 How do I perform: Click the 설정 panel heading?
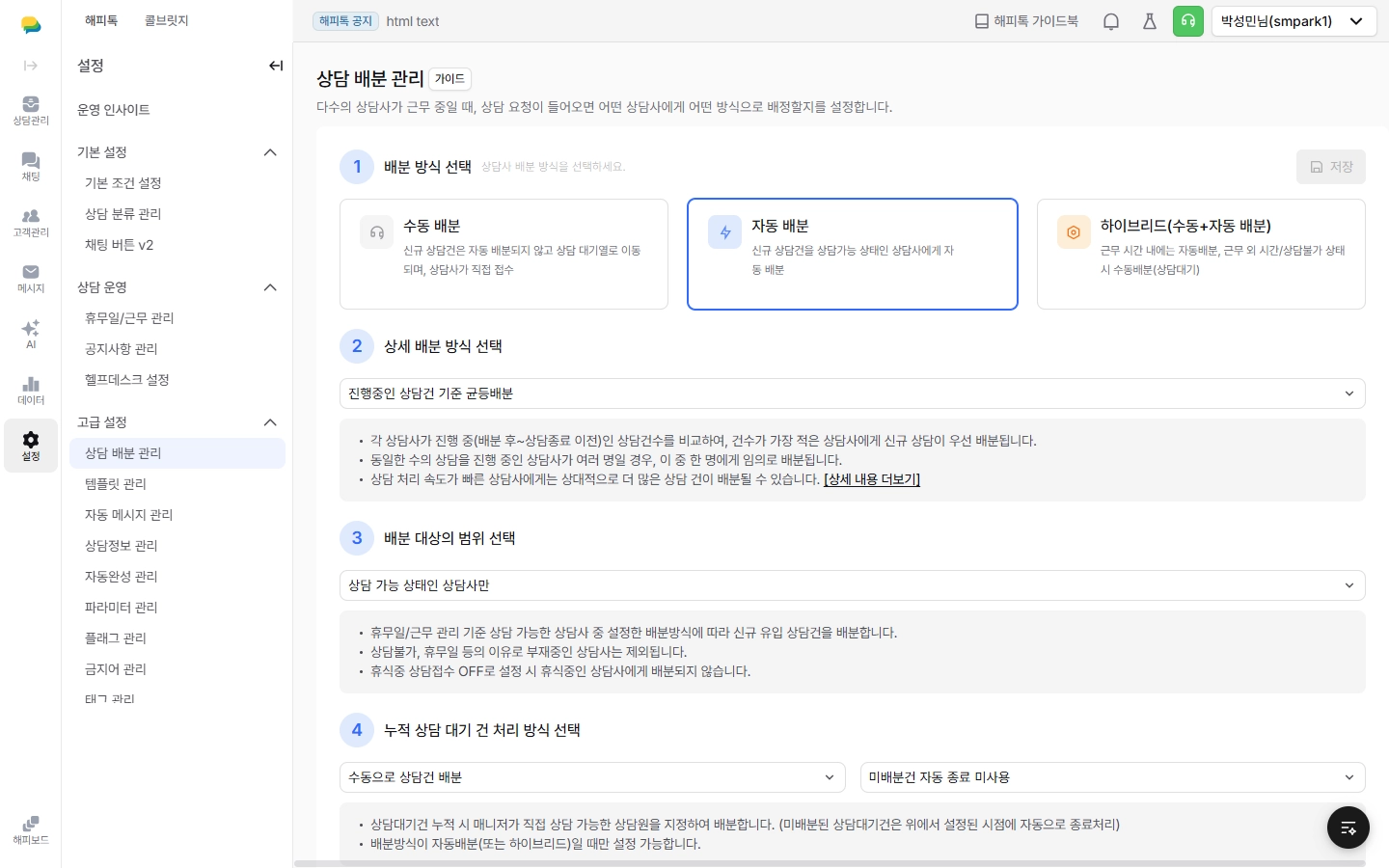click(91, 66)
